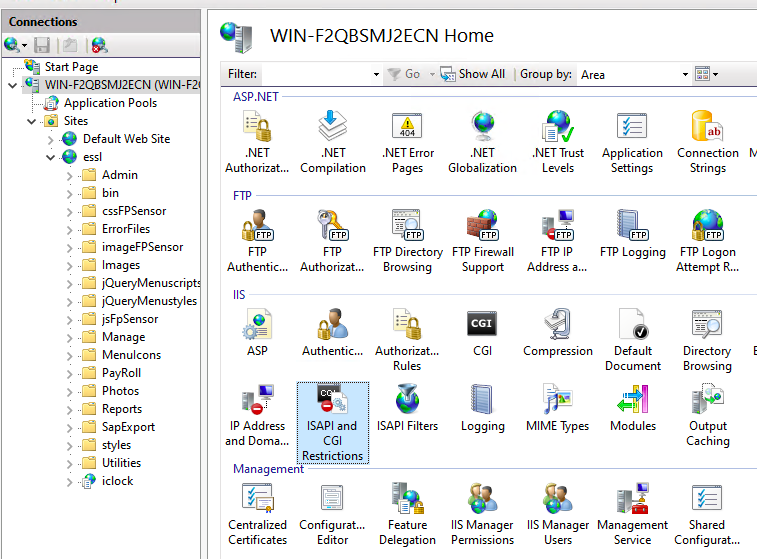757x559 pixels.
Task: Open Default Document feature
Action: pos(633,340)
